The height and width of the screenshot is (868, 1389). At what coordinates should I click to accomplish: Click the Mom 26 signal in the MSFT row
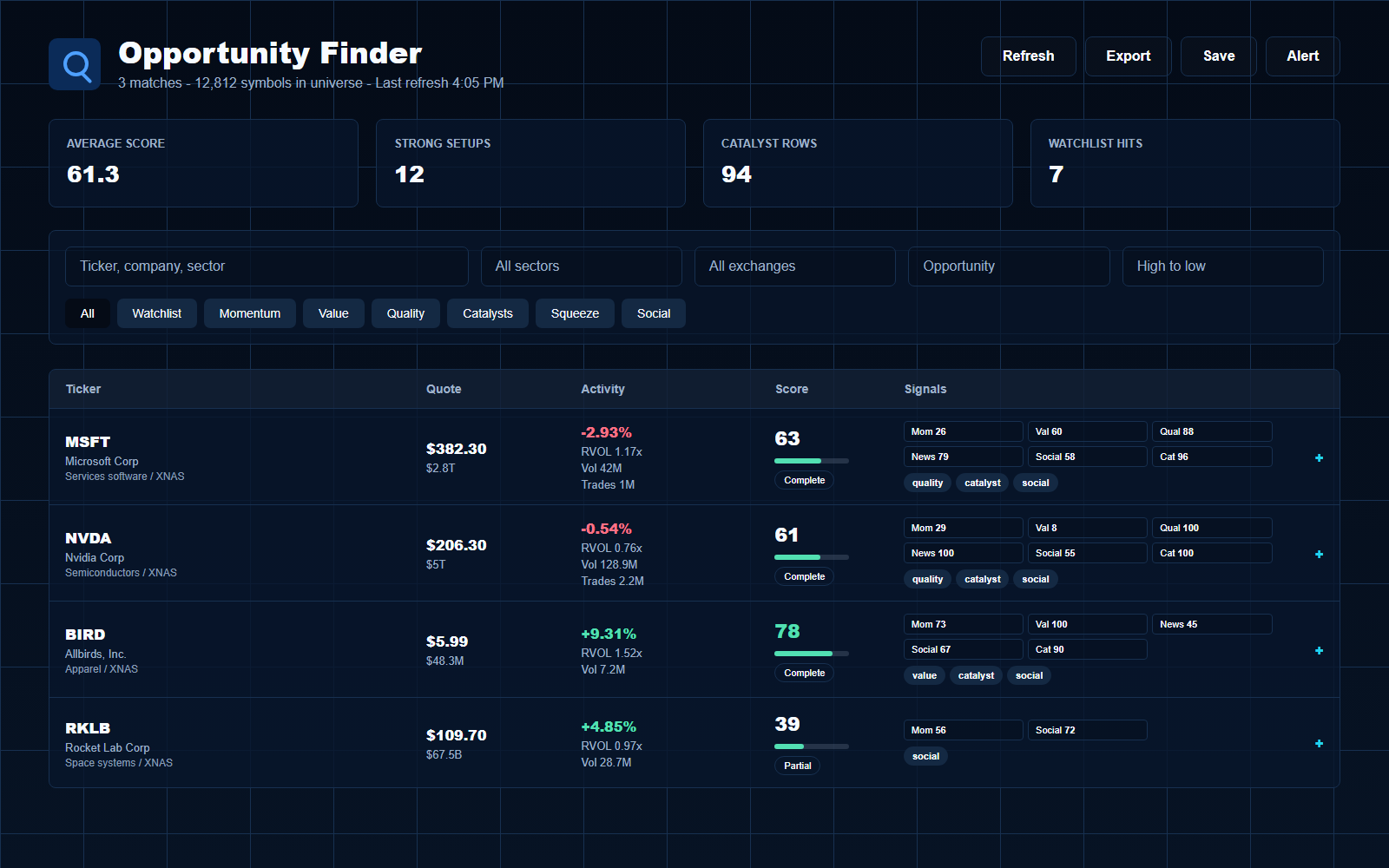(x=964, y=431)
